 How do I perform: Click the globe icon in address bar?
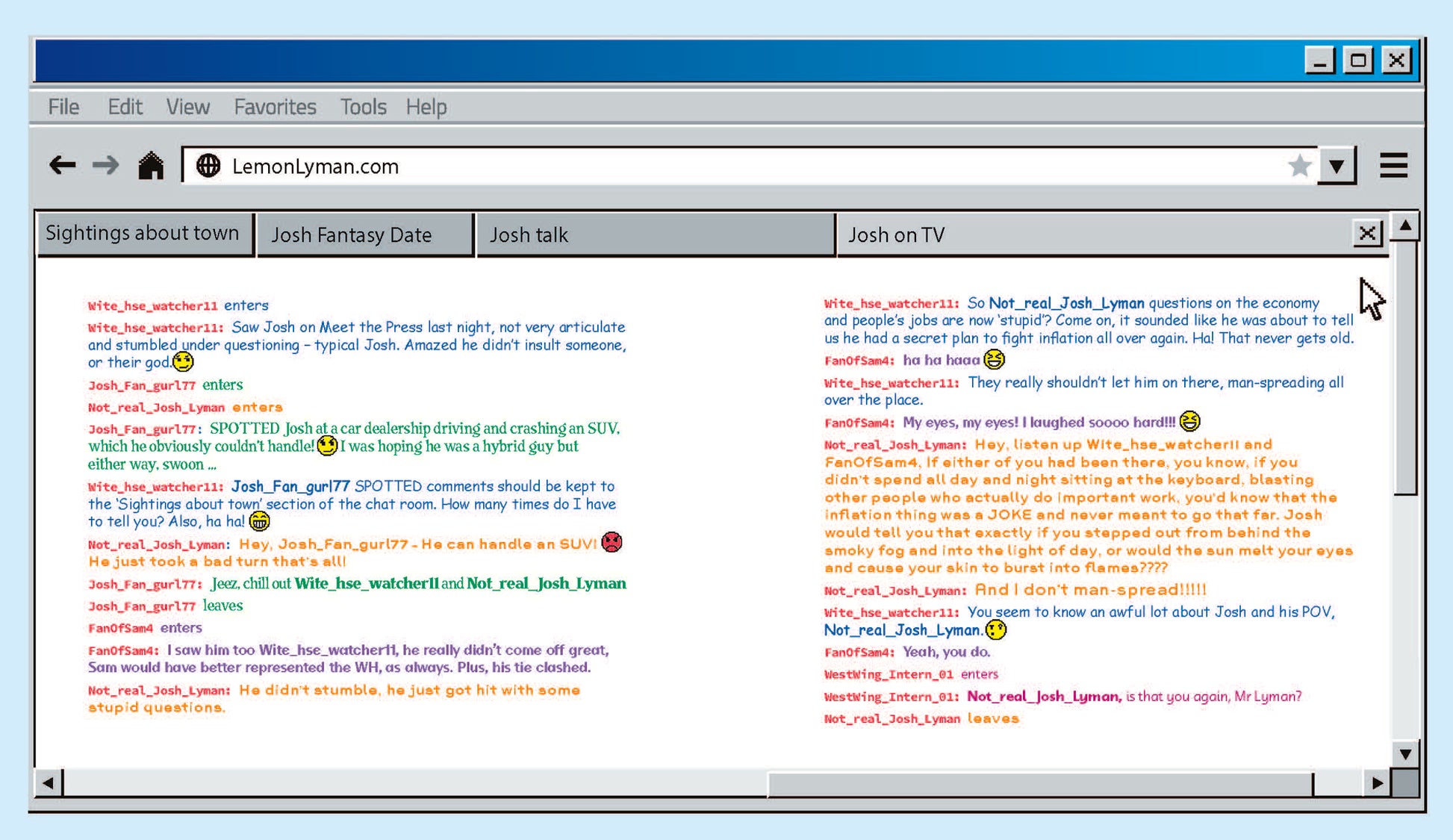(208, 166)
